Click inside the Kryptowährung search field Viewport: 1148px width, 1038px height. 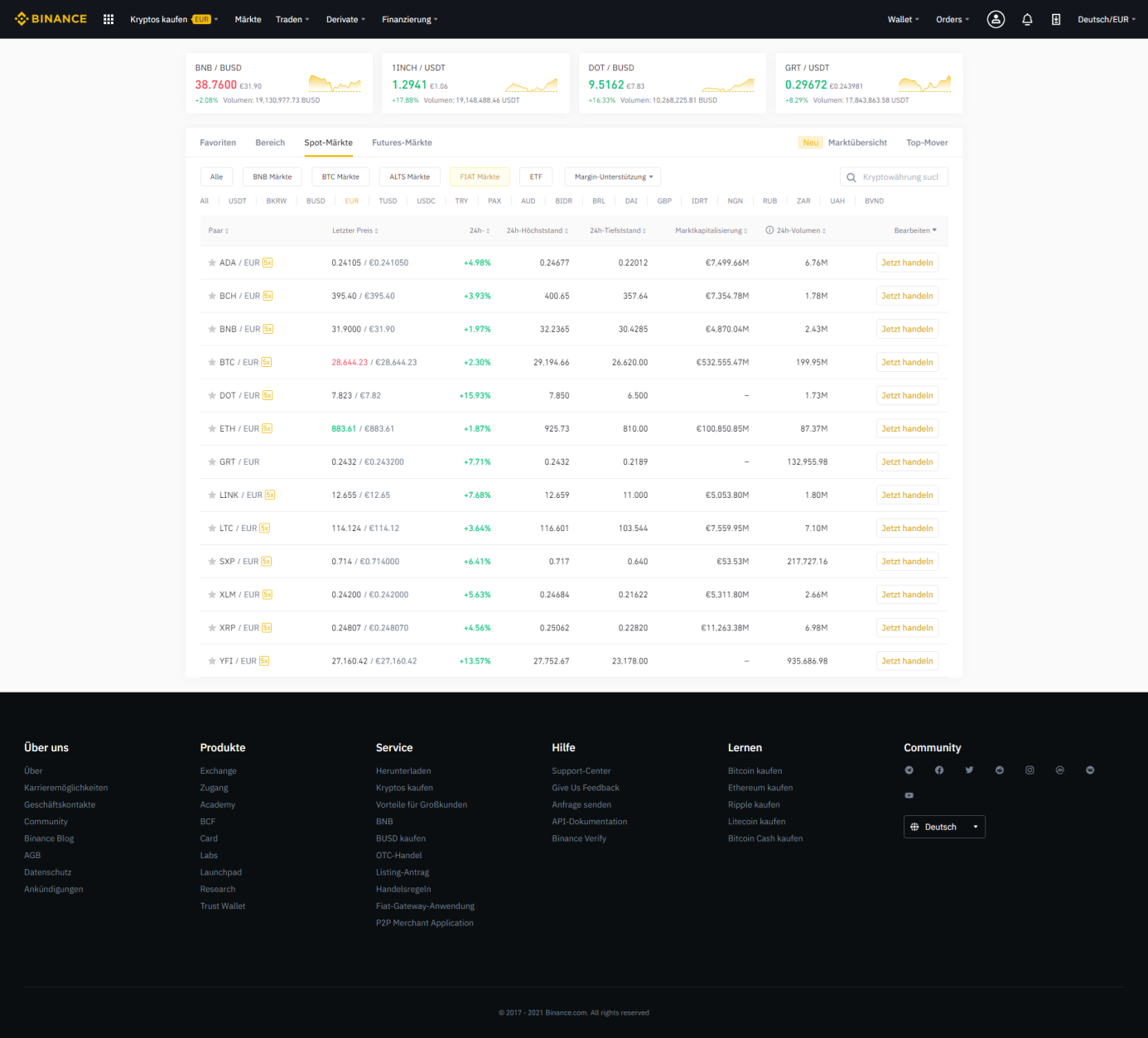pos(899,176)
